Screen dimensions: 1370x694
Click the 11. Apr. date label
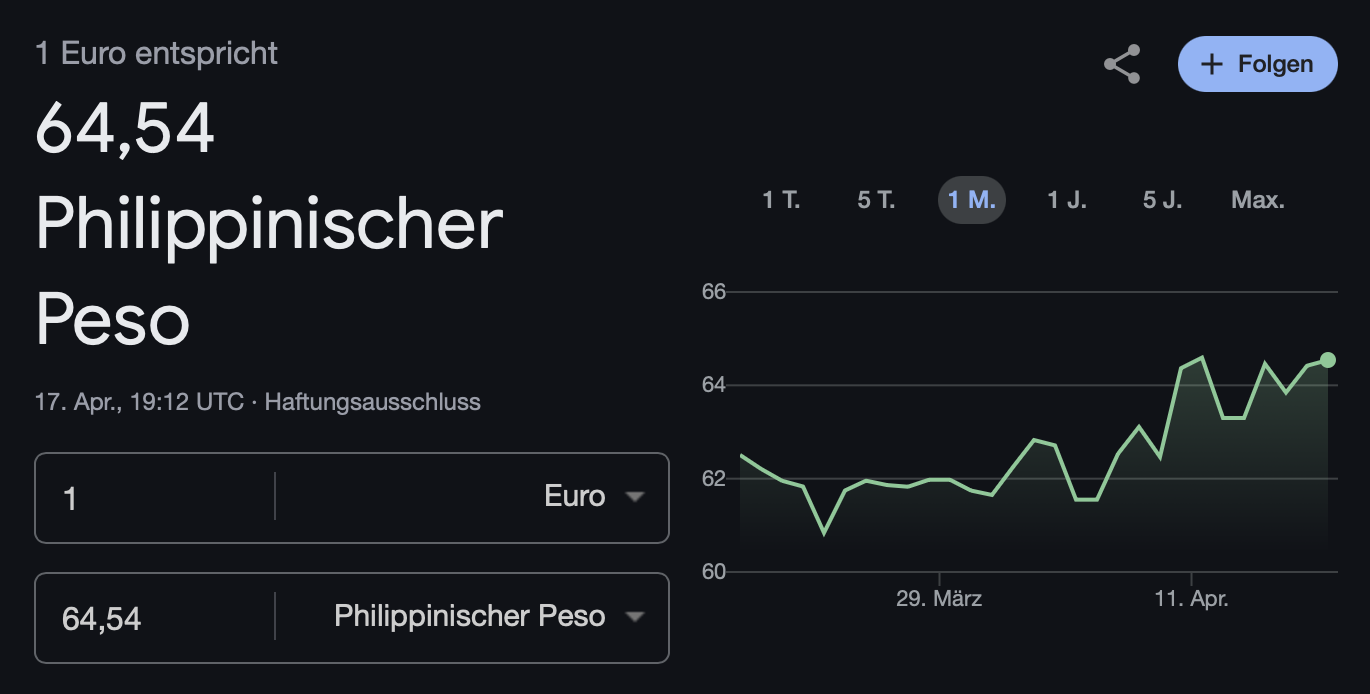click(x=1191, y=600)
